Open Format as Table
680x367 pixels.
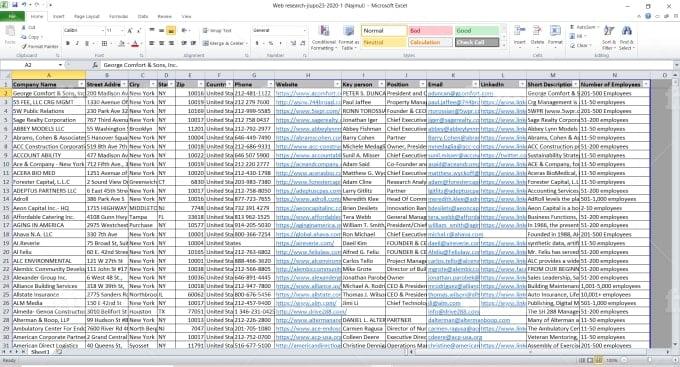349,38
